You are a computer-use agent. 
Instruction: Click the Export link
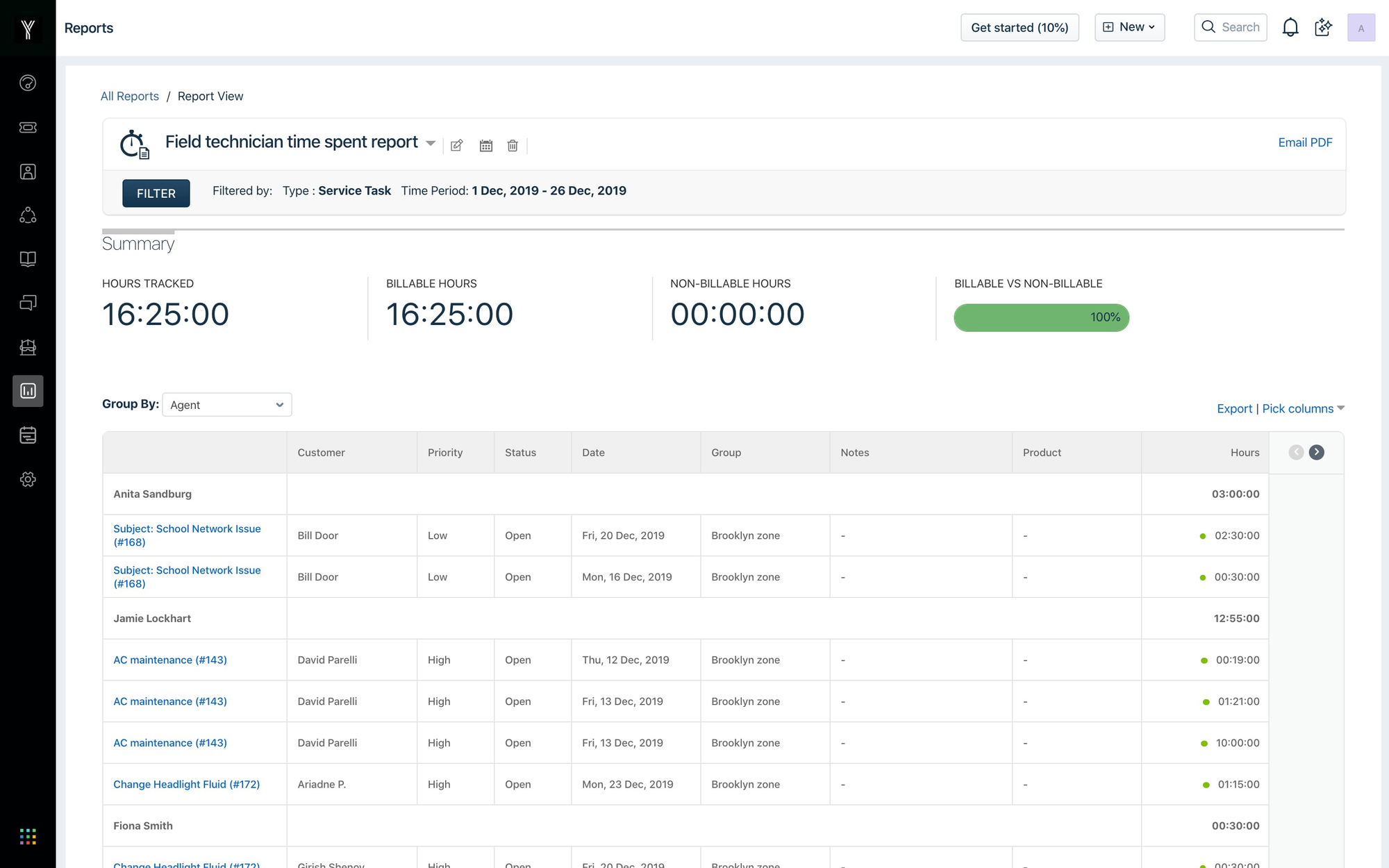(1234, 409)
